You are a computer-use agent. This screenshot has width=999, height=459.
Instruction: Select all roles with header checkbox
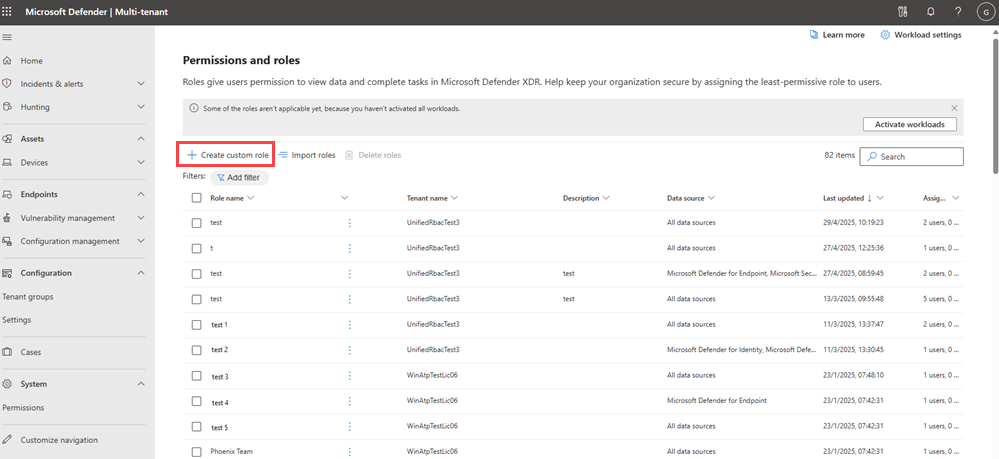point(196,198)
